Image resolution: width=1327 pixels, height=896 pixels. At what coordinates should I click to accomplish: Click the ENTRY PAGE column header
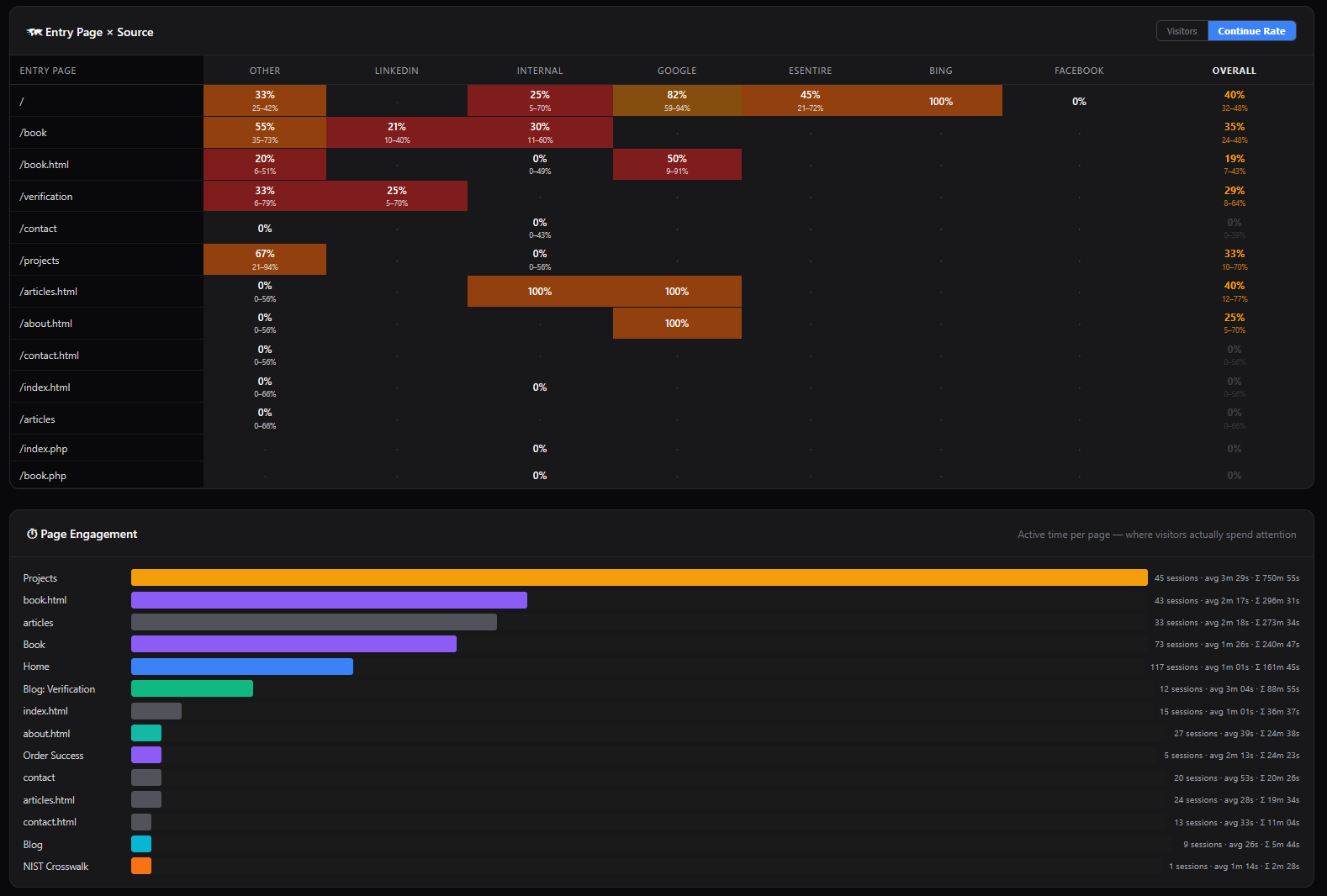pos(48,71)
